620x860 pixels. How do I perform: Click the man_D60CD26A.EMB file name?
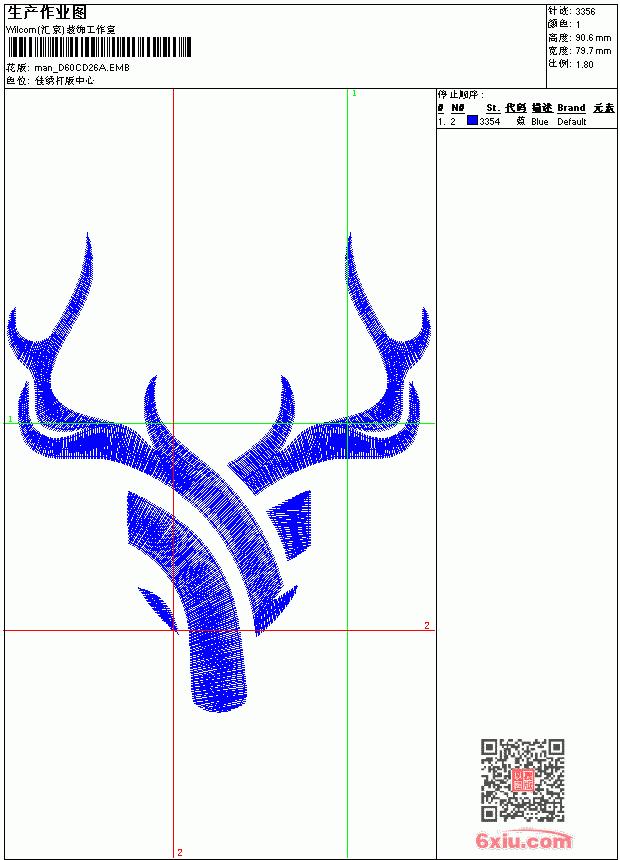[x=82, y=68]
